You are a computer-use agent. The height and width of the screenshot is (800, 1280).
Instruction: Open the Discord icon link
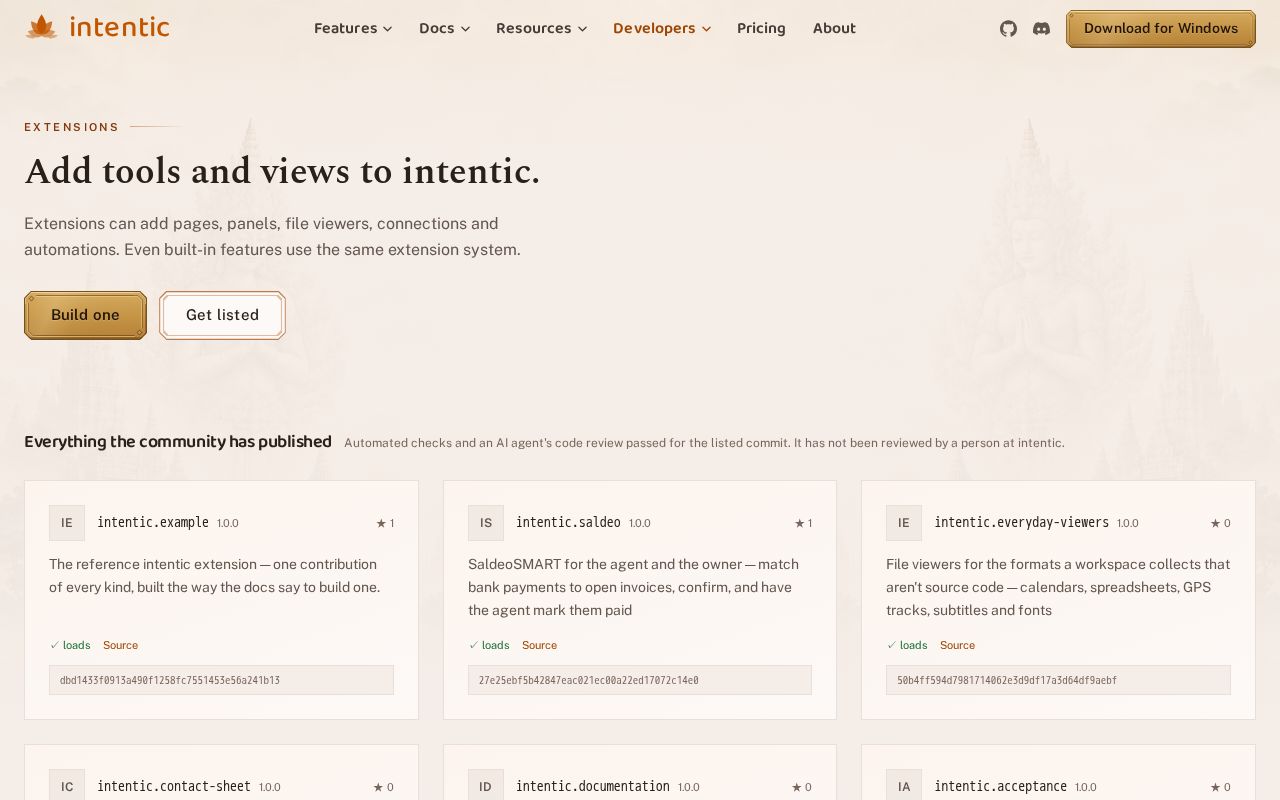[1041, 29]
